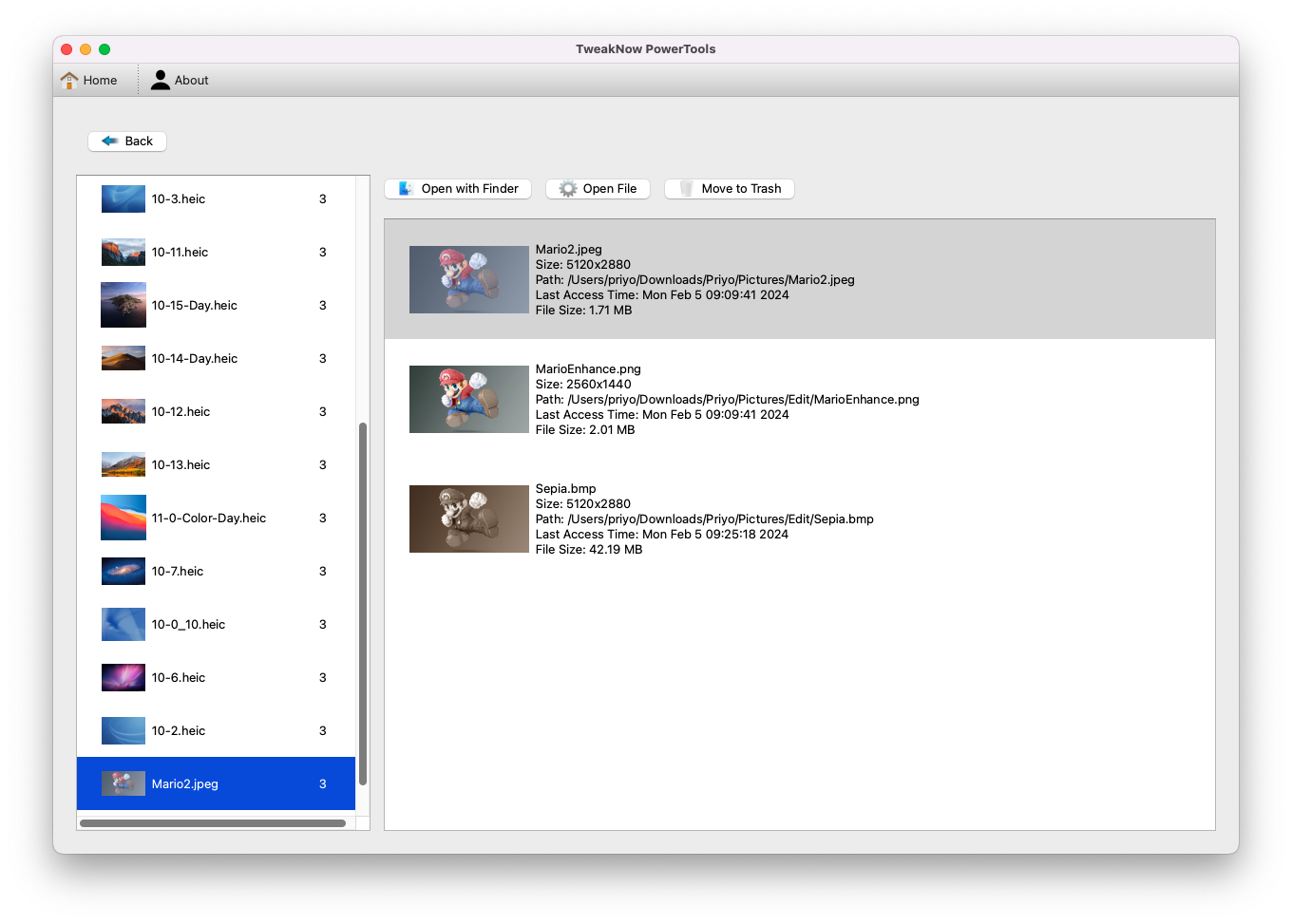Click the gear icon on Open File
The width and height of the screenshot is (1292, 924).
(568, 189)
